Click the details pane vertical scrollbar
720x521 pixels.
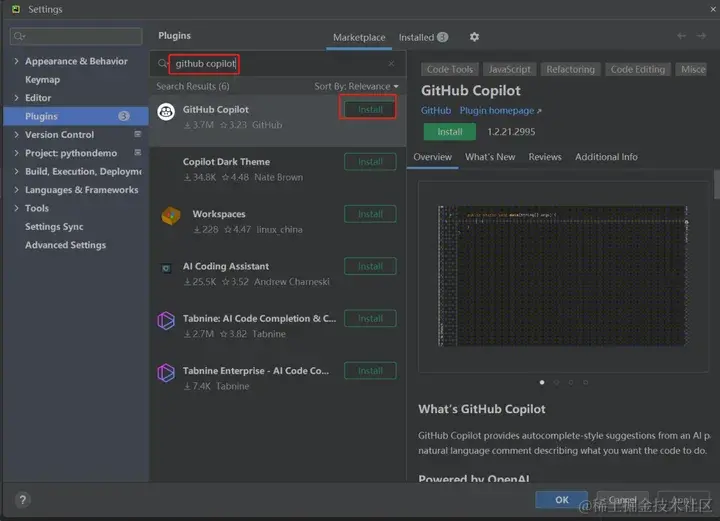click(717, 185)
